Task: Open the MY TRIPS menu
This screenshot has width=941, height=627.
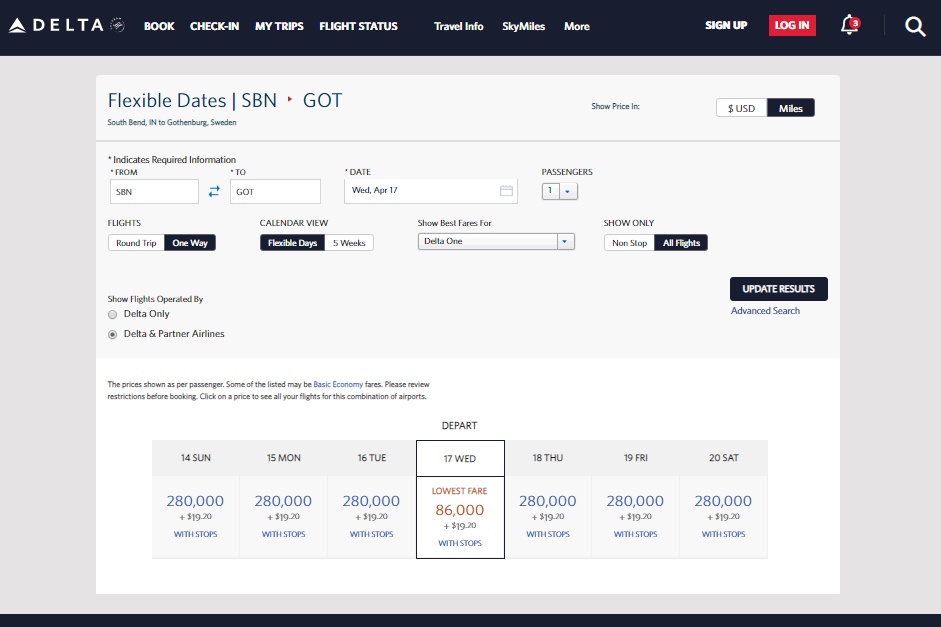Action: [278, 26]
